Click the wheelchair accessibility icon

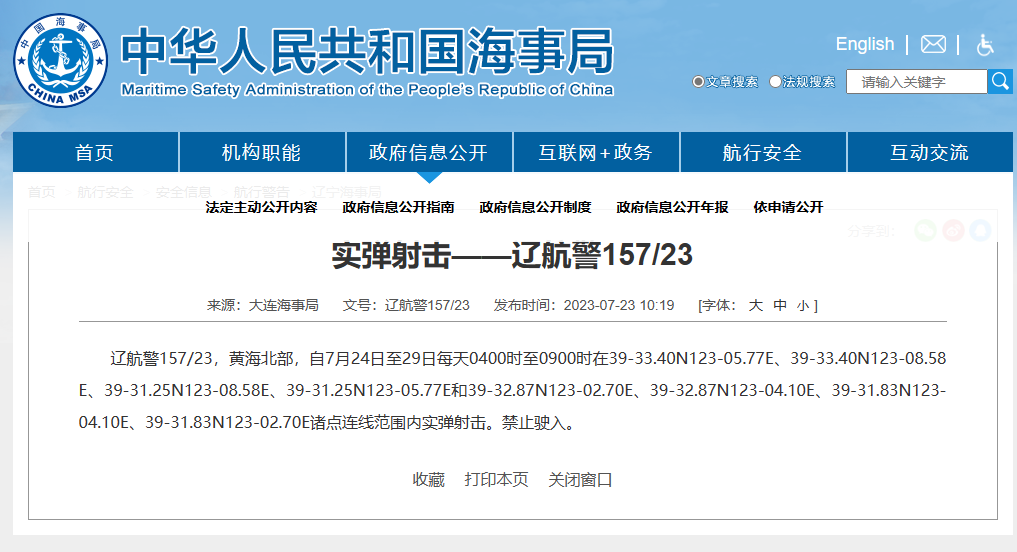point(985,44)
